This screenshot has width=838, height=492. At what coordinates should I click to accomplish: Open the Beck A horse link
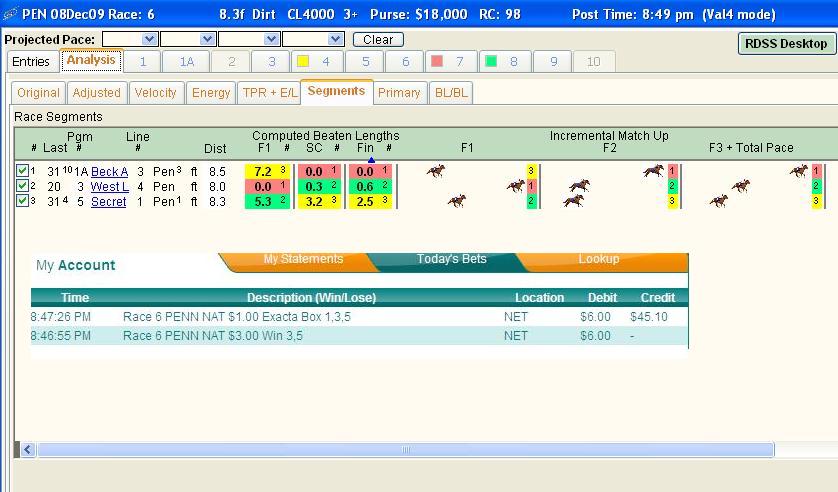pos(110,171)
